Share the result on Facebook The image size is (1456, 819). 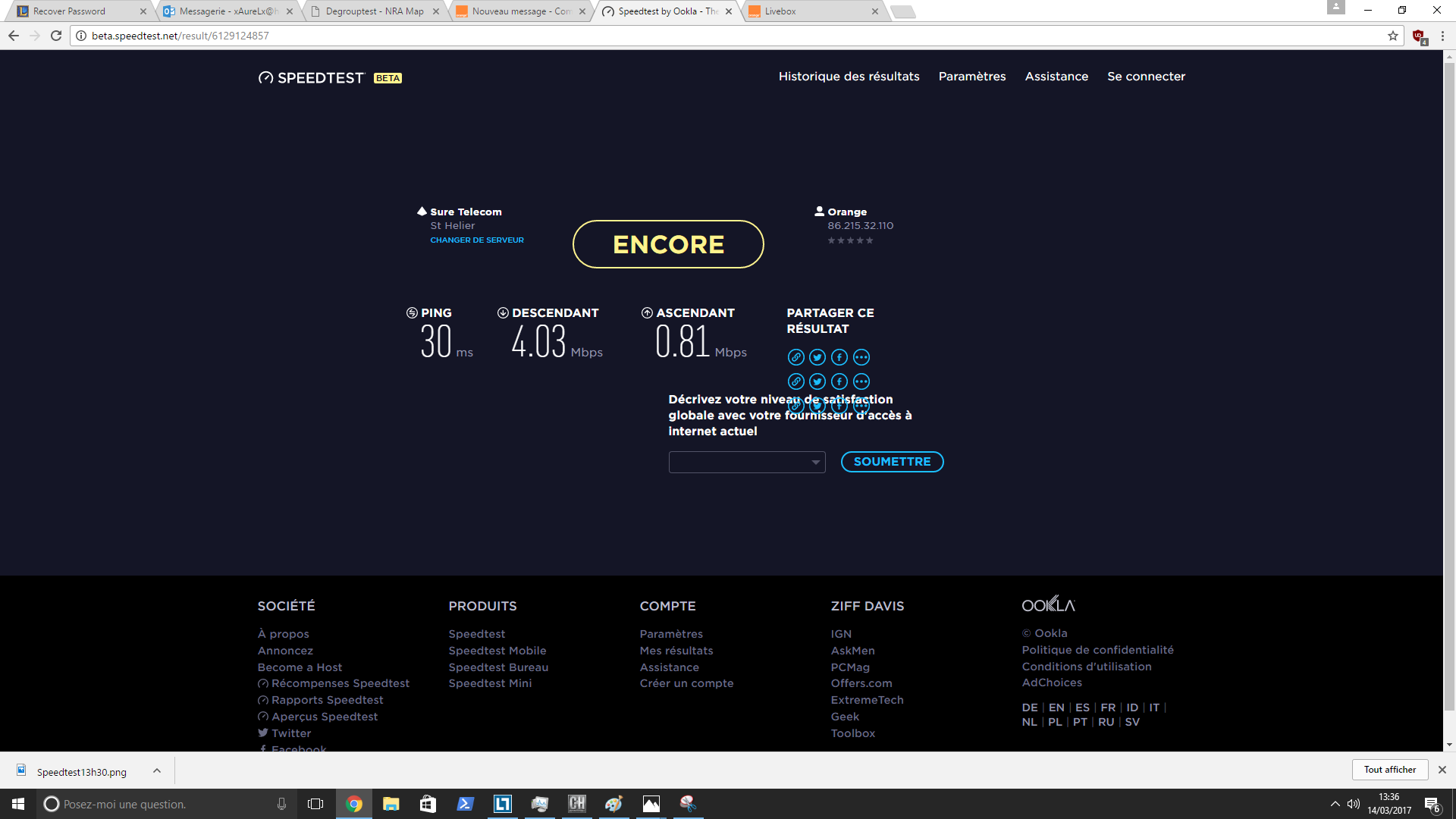[839, 357]
